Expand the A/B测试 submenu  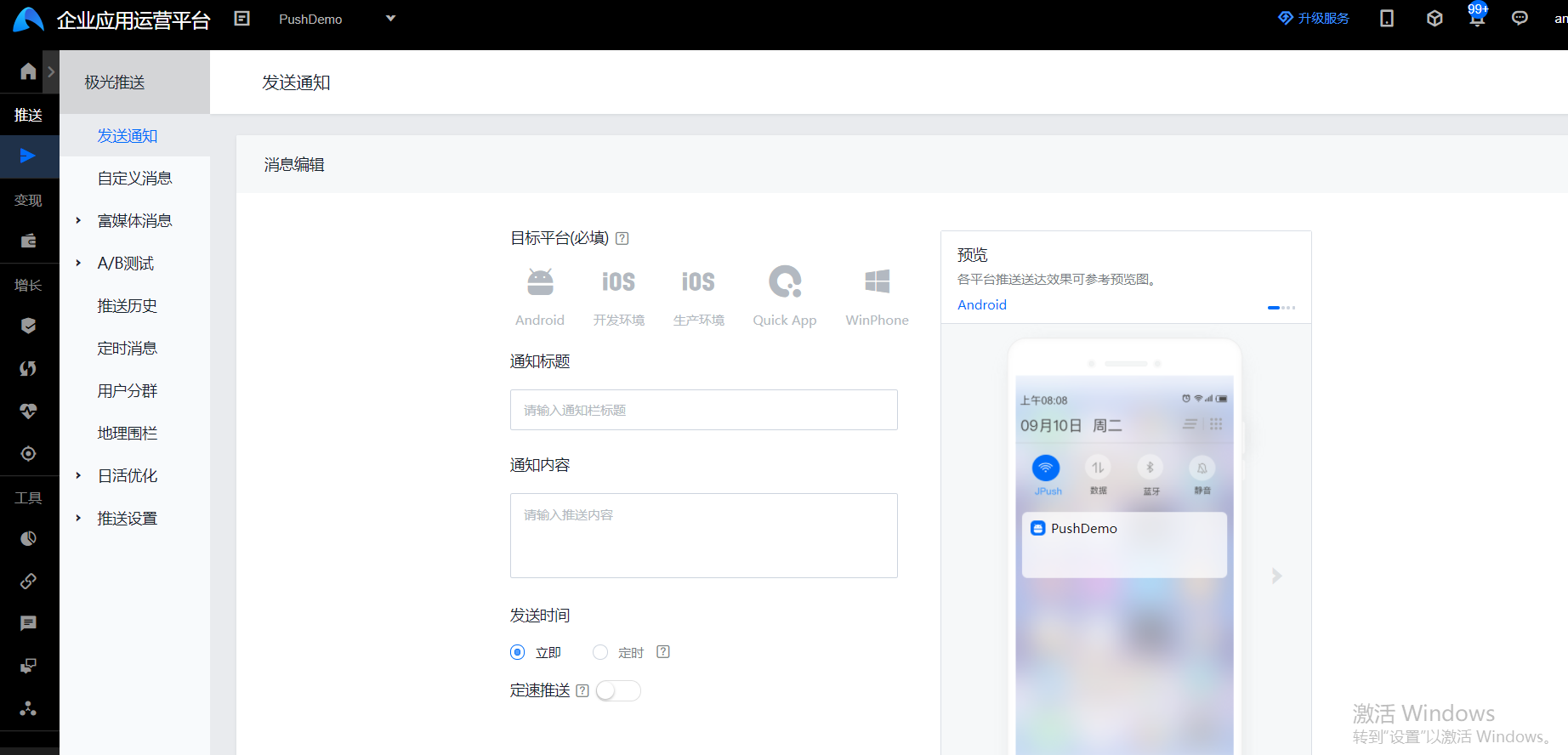tap(126, 264)
